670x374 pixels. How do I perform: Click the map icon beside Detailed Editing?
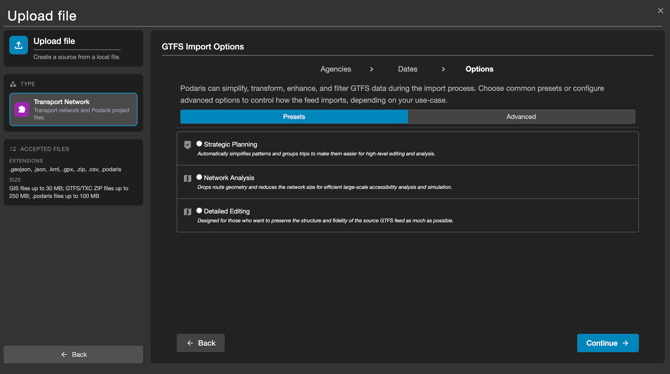pyautogui.click(x=187, y=212)
